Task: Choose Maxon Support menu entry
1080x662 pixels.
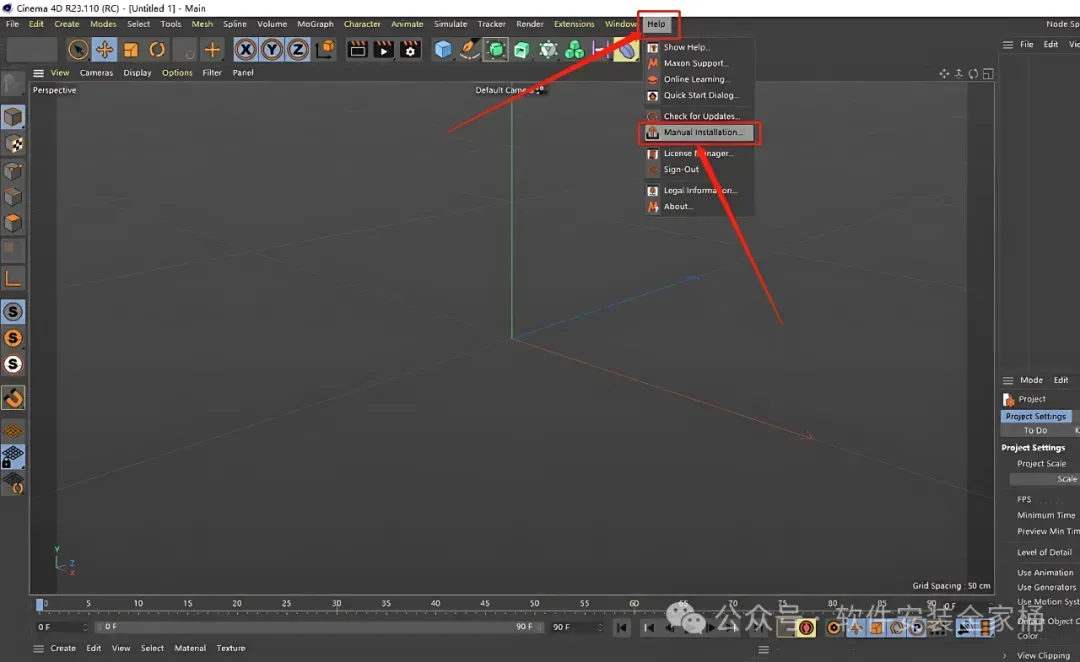Action: tap(698, 63)
